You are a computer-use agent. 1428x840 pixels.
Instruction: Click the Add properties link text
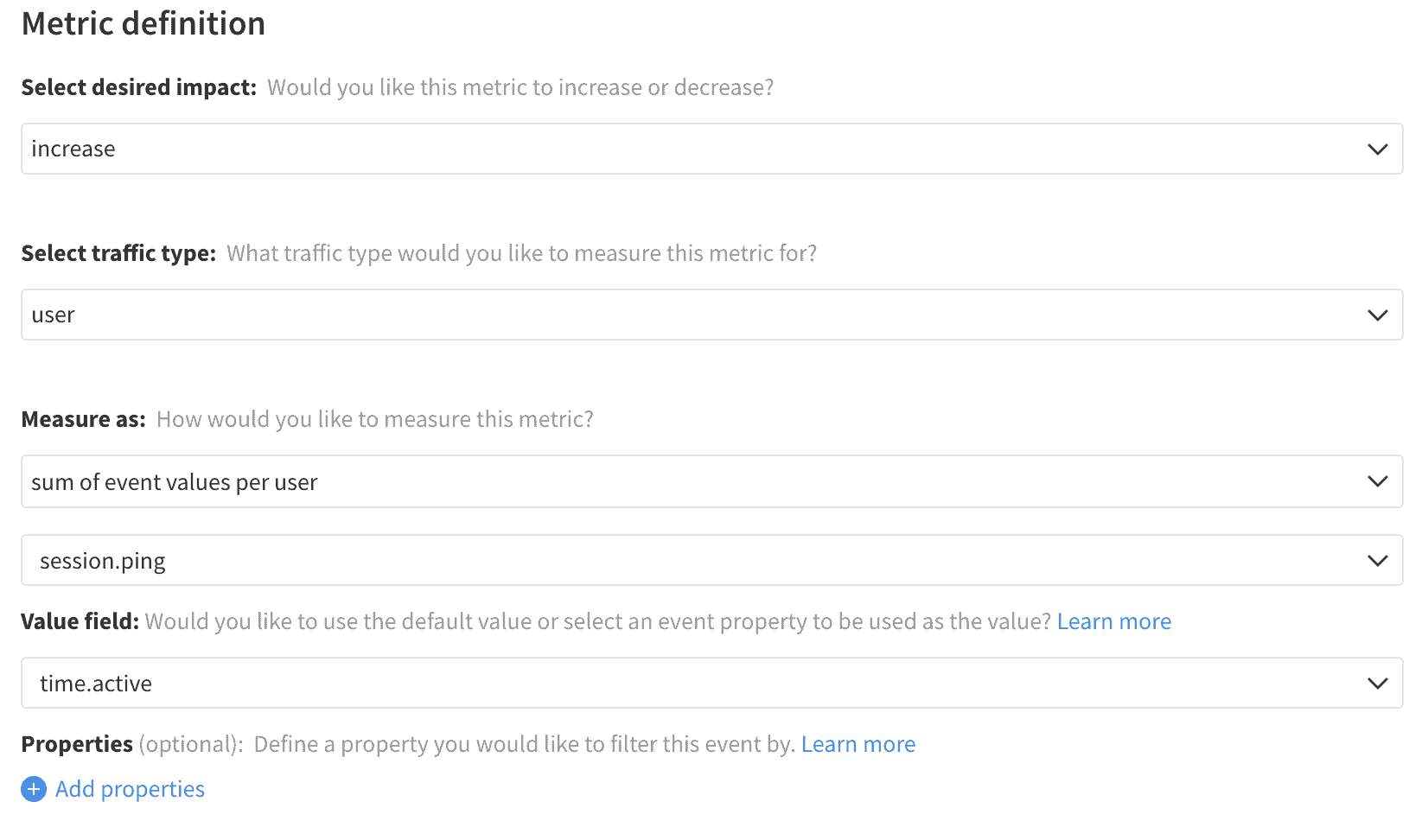tap(130, 789)
